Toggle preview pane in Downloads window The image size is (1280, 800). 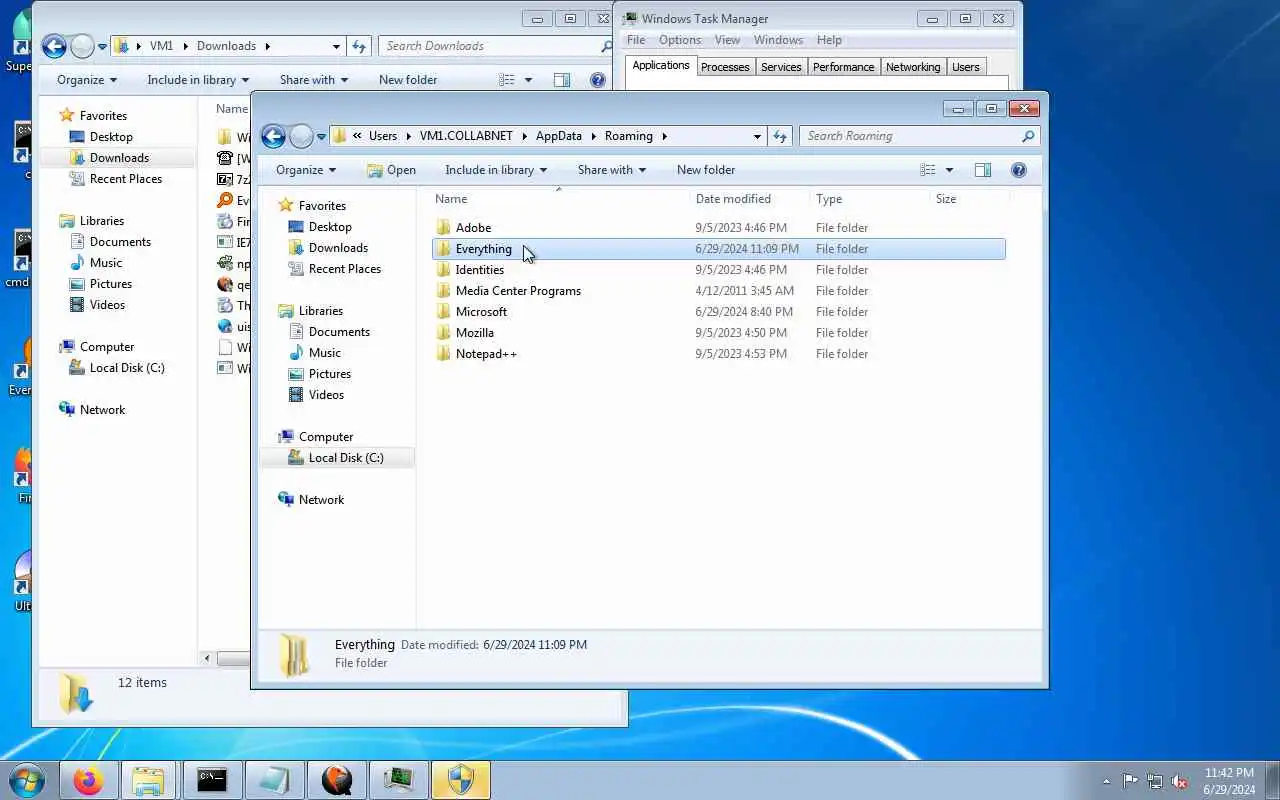coord(562,80)
